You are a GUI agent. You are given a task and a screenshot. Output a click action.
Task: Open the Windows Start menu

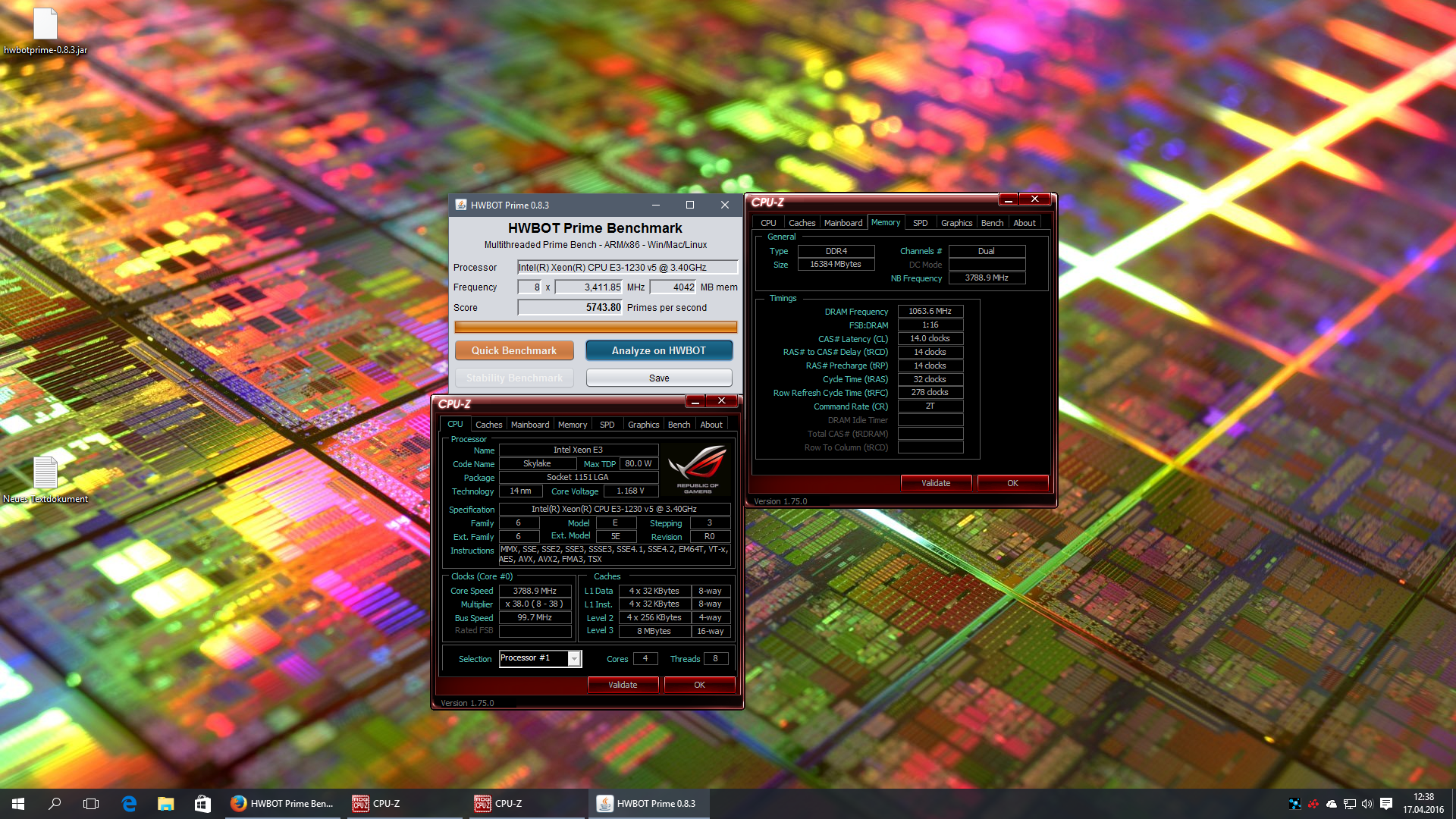click(18, 803)
